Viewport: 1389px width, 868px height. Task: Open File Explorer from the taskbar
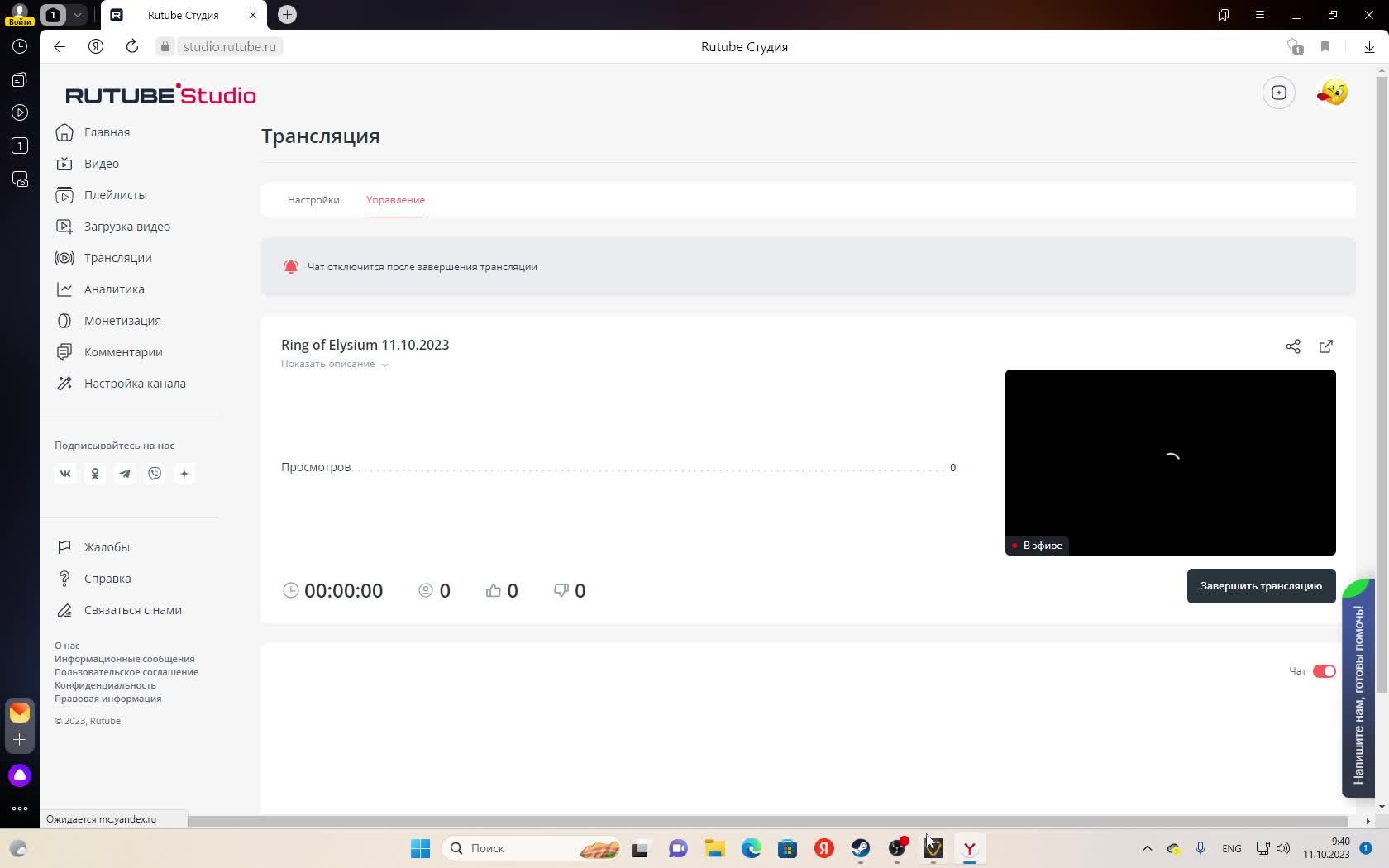(x=715, y=848)
